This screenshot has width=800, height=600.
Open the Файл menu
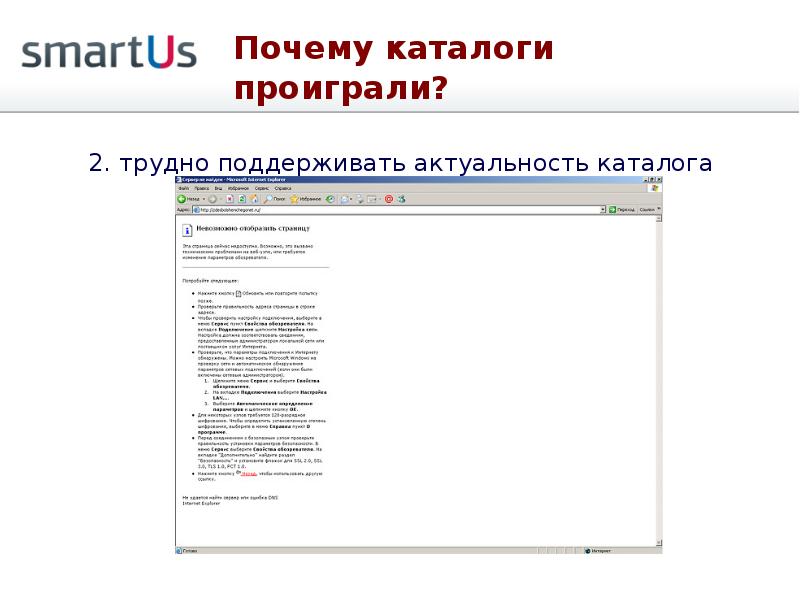(184, 188)
